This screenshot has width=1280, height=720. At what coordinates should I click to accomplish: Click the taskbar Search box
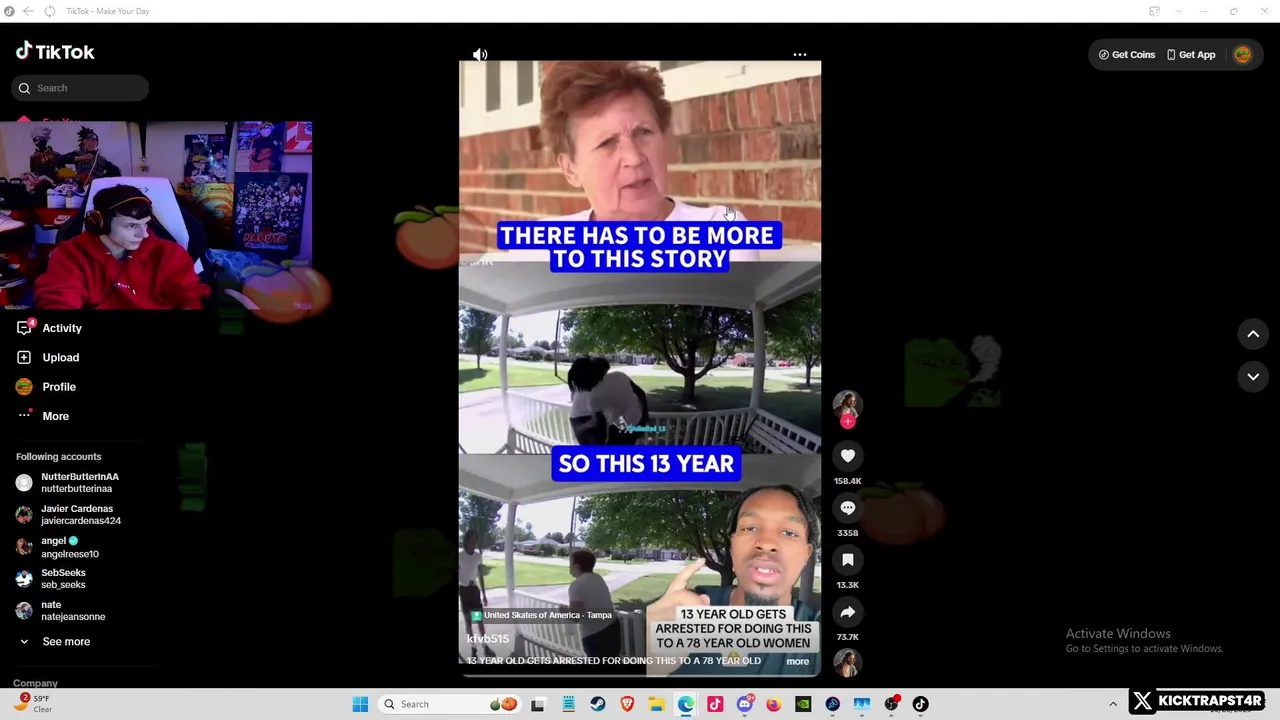(x=450, y=704)
